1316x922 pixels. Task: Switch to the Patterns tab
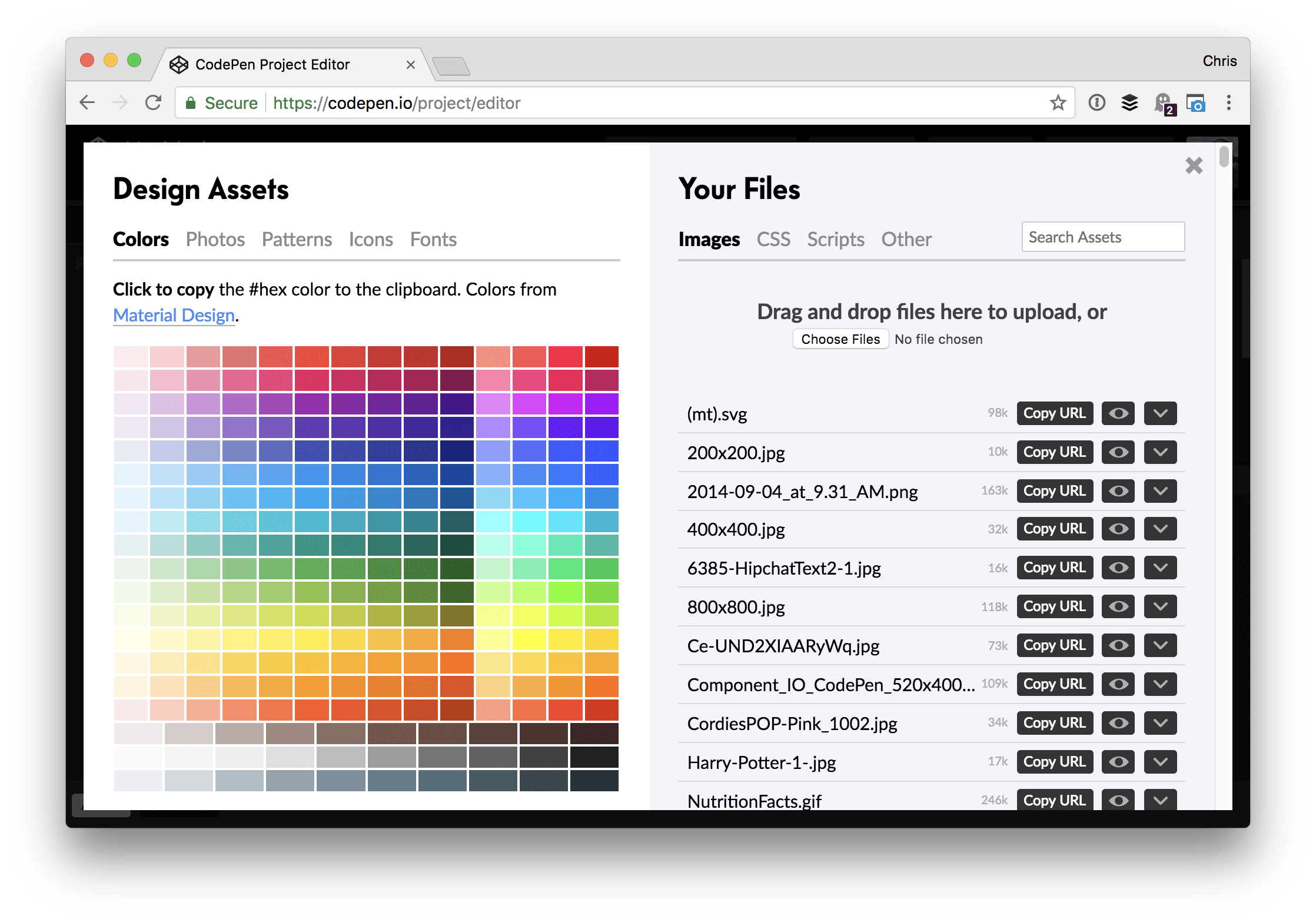296,239
